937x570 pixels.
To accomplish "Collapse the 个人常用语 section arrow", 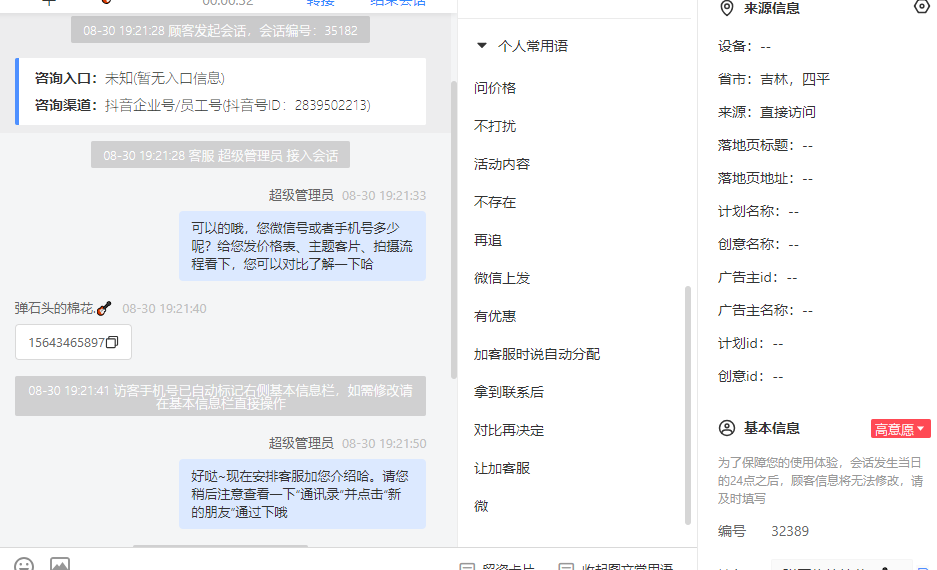I will 482,45.
